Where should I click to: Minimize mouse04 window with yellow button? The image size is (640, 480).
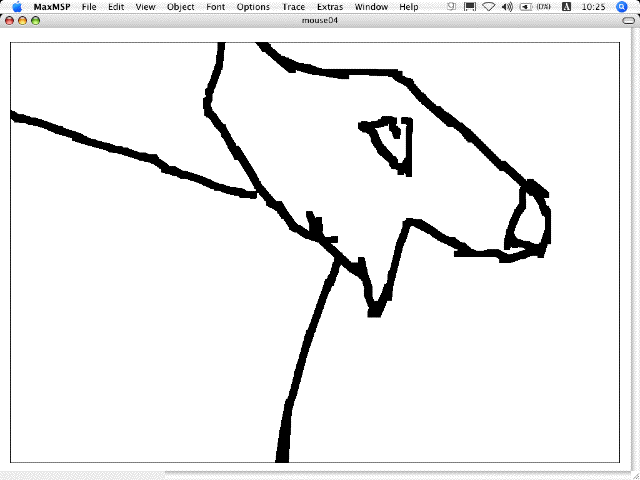pyautogui.click(x=22, y=20)
